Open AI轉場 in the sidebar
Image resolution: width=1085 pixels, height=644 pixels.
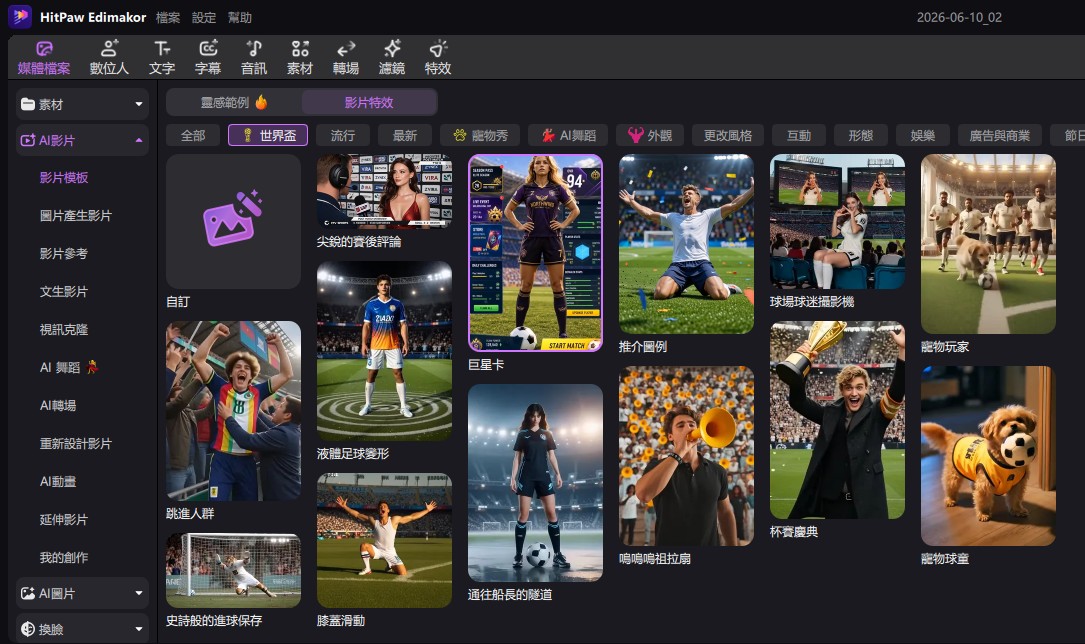[58, 406]
